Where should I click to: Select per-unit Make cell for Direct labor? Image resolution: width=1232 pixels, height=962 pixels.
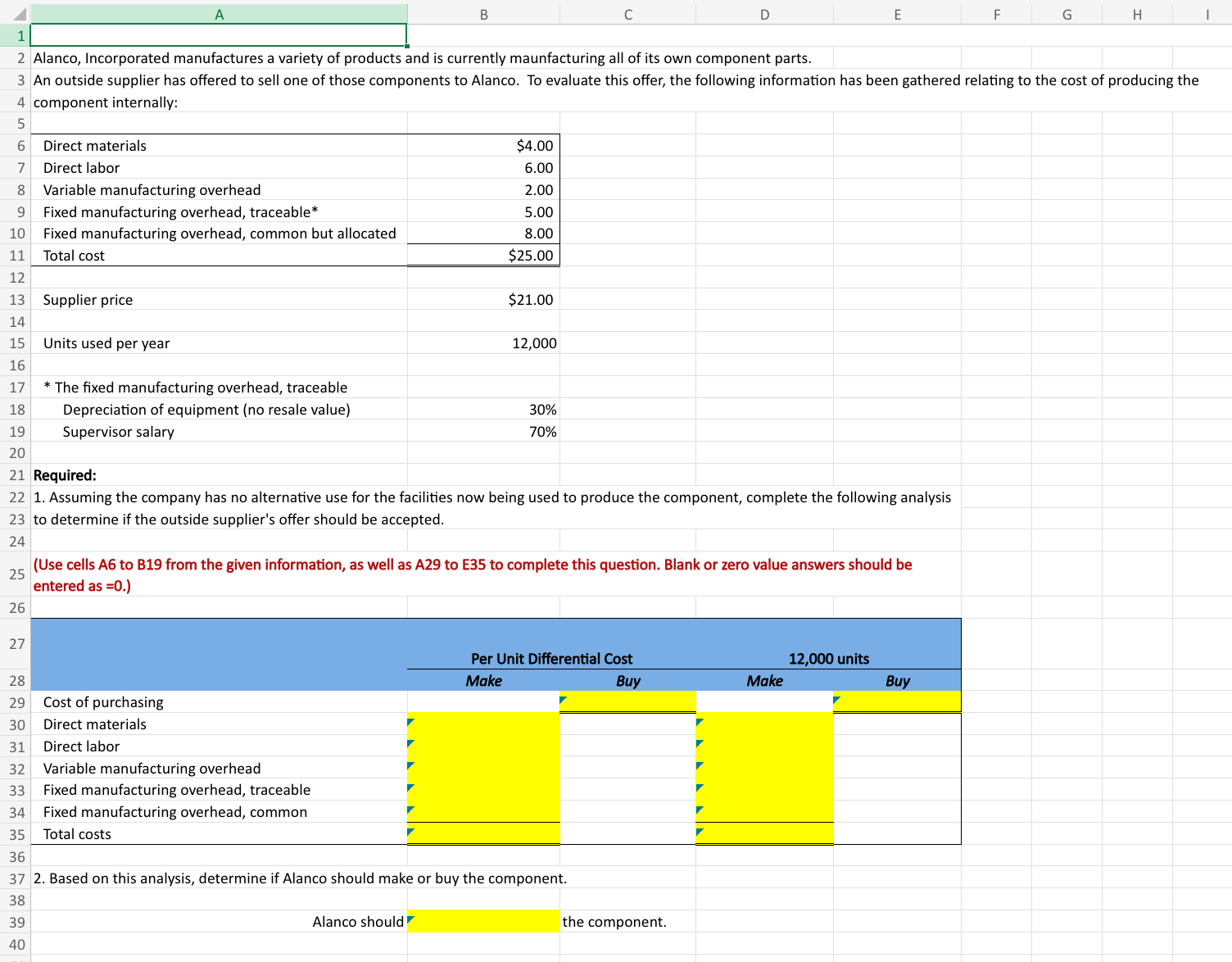pos(483,746)
